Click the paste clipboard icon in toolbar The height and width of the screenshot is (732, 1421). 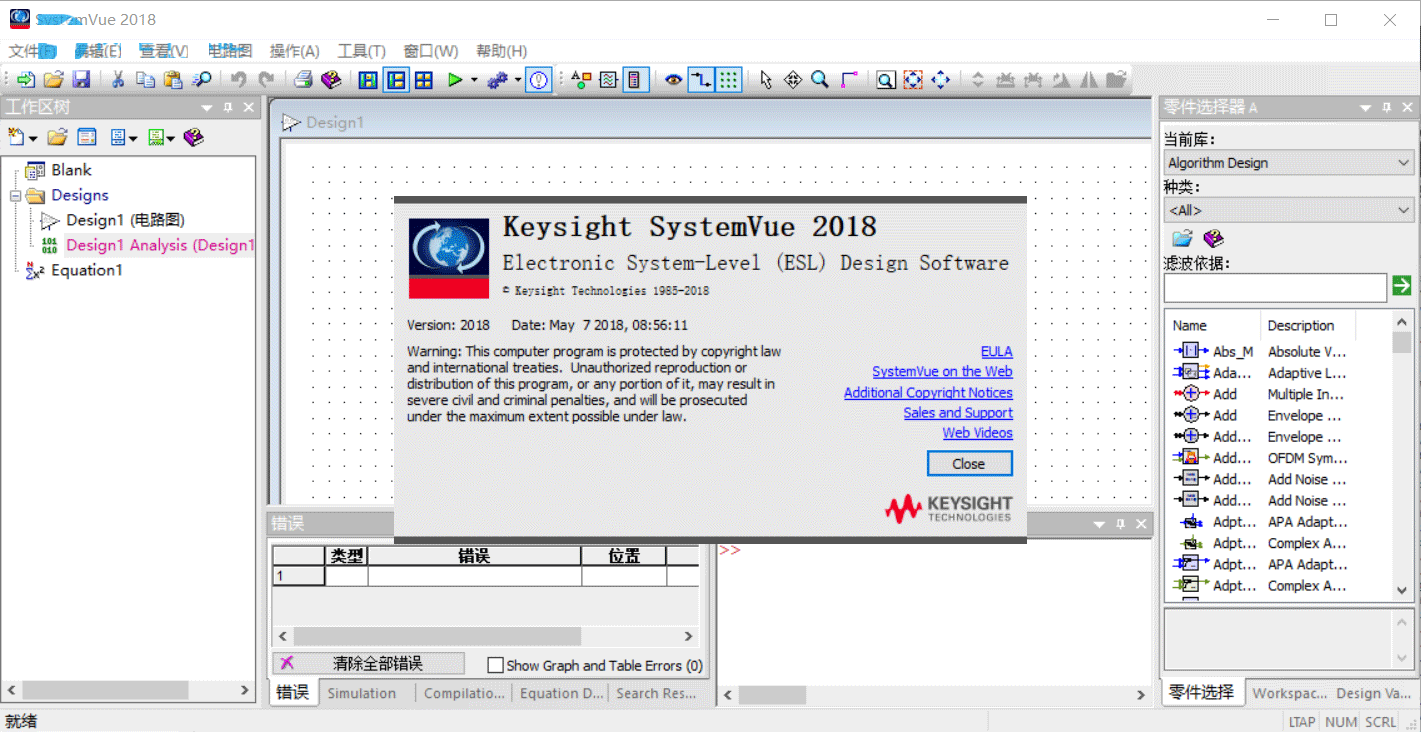173,80
